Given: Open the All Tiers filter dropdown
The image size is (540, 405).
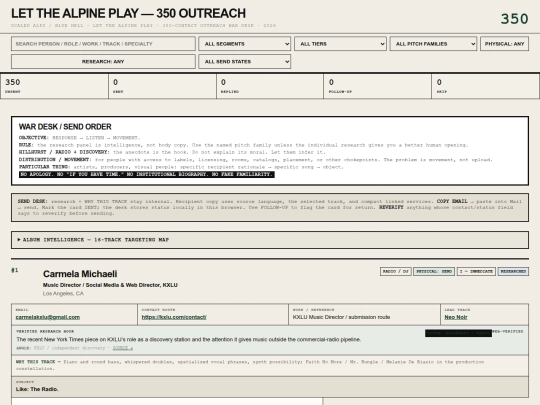Looking at the screenshot, I should coord(340,44).
